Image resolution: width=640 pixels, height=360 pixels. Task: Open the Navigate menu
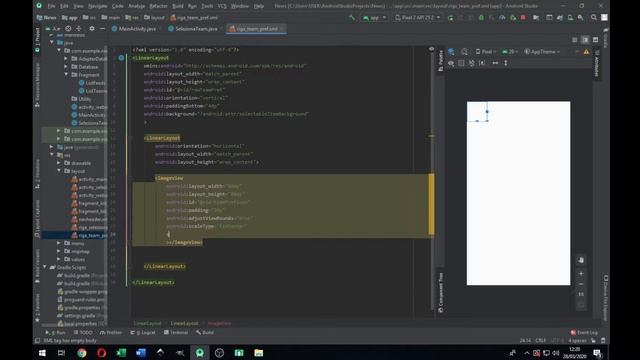coord(98,6)
